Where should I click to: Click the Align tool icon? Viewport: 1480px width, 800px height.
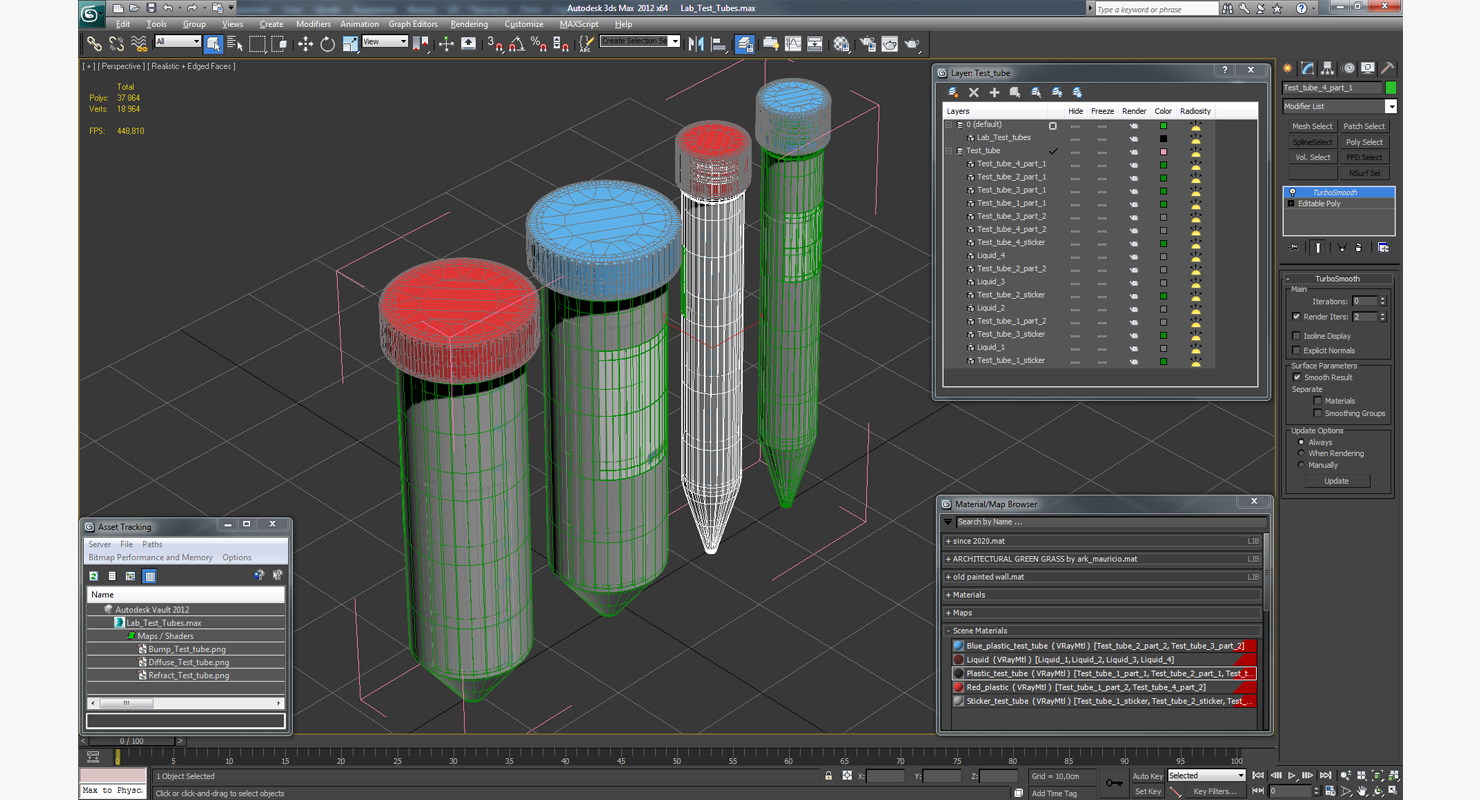718,44
